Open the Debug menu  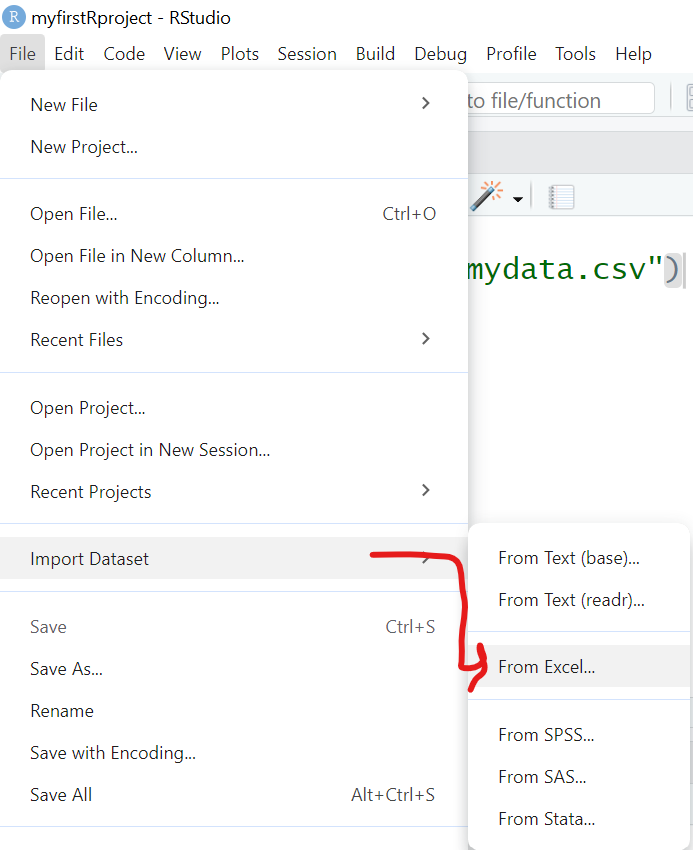(440, 54)
